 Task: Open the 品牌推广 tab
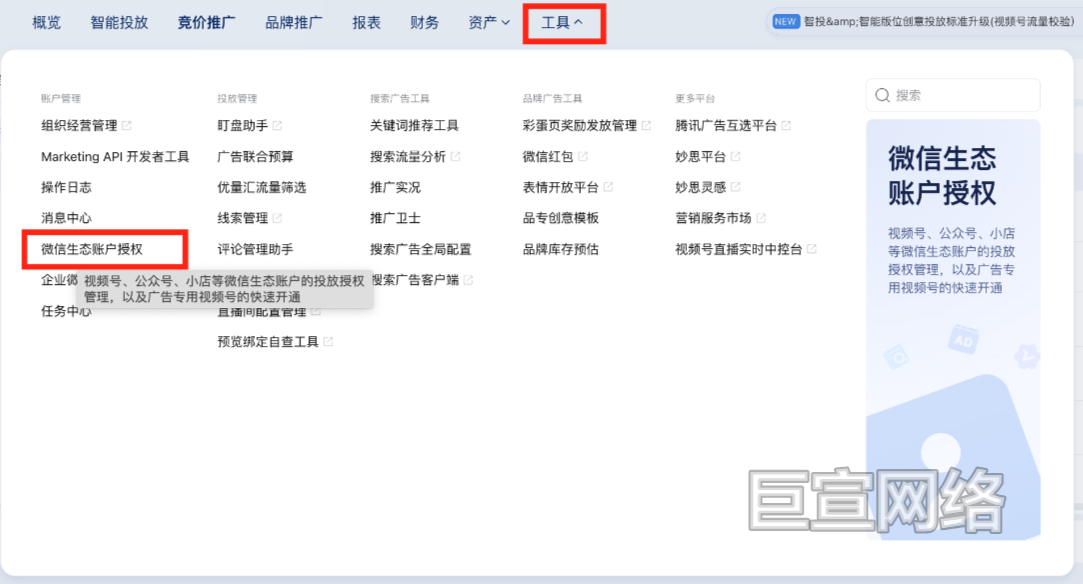coord(294,23)
